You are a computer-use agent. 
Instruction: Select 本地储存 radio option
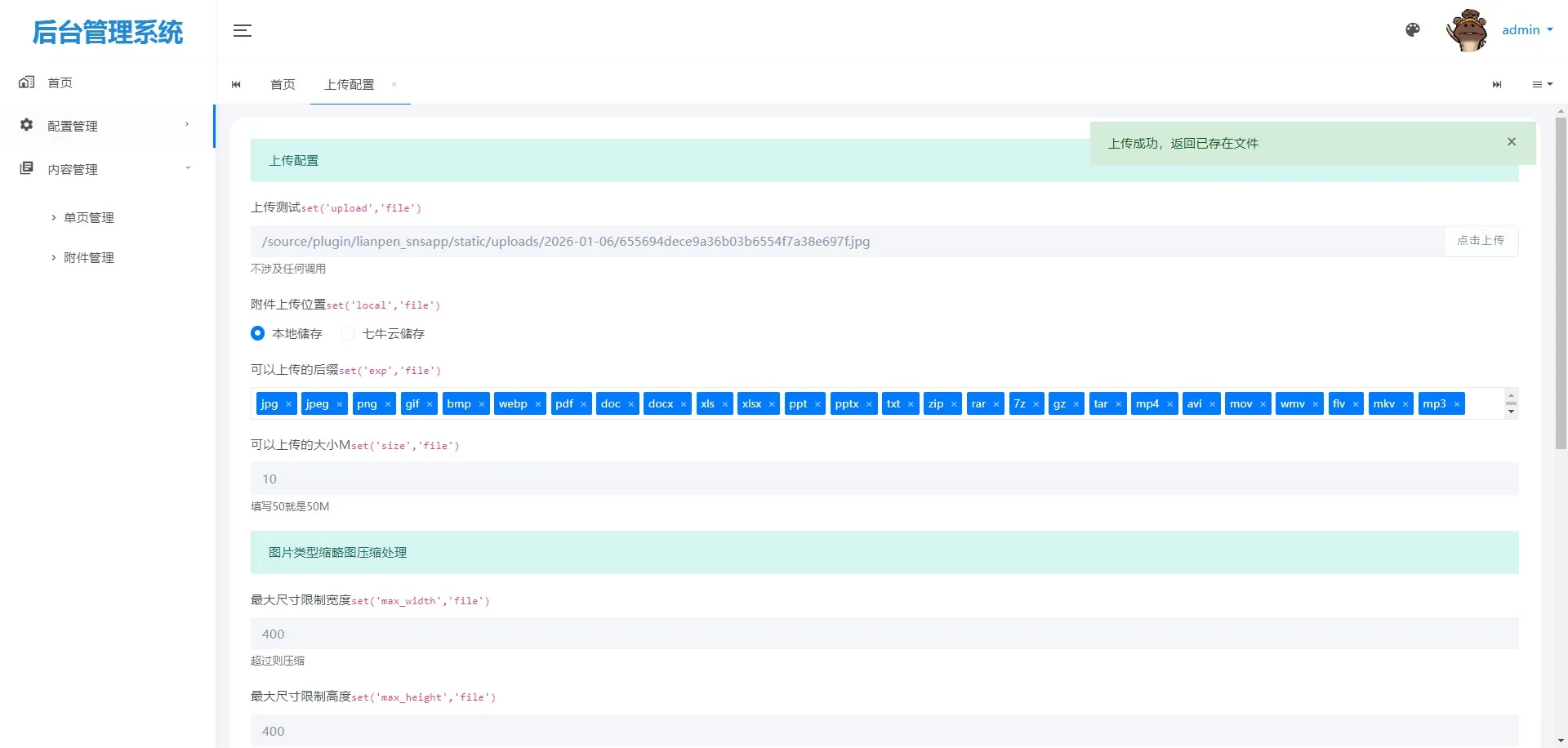[x=258, y=333]
